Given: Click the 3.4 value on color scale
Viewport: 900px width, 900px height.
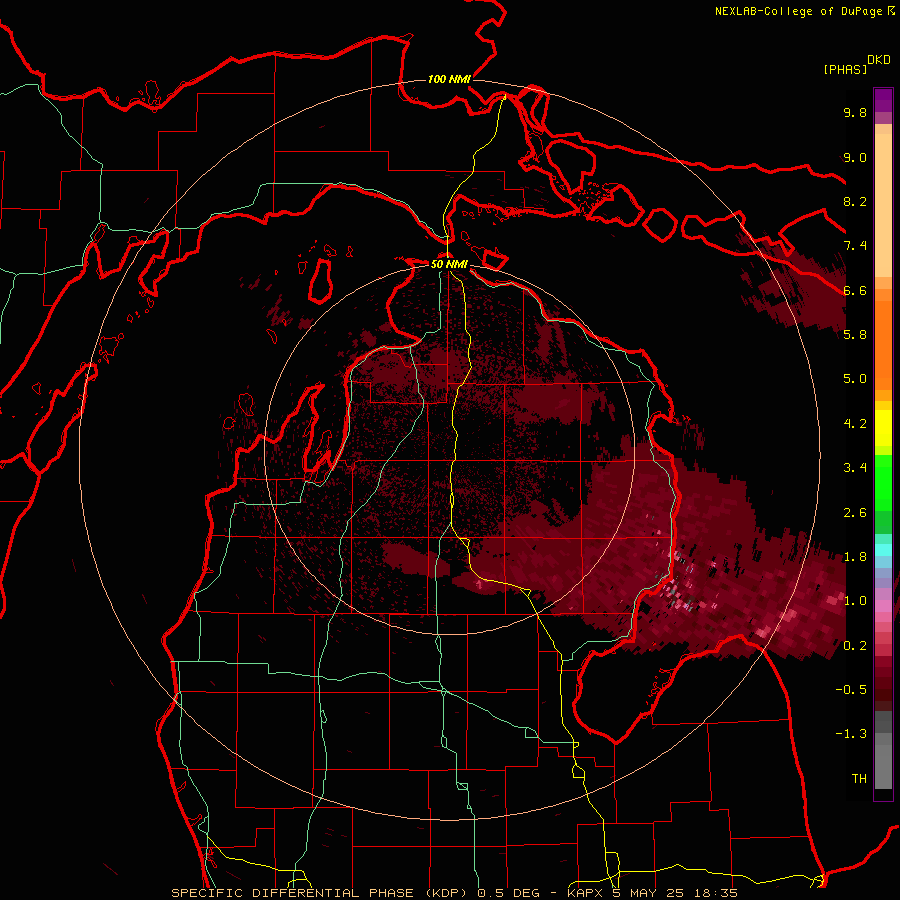Looking at the screenshot, I should pyautogui.click(x=855, y=467).
